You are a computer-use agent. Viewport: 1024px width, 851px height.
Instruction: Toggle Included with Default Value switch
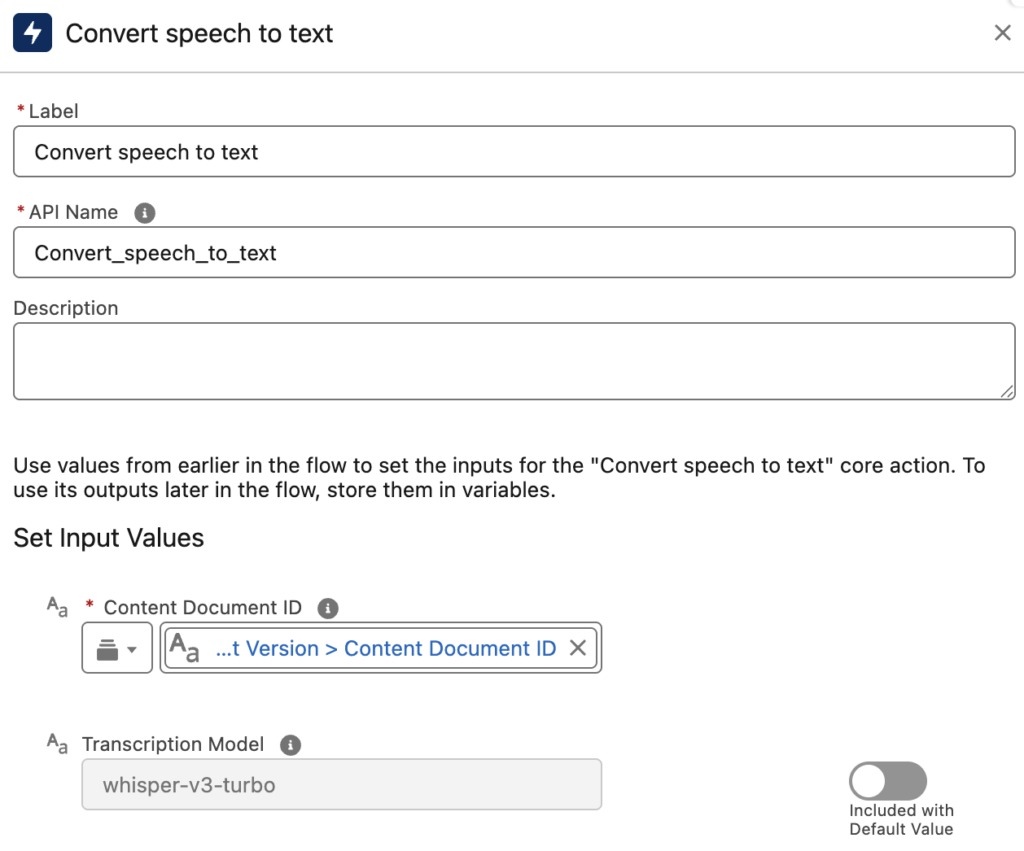click(x=888, y=780)
